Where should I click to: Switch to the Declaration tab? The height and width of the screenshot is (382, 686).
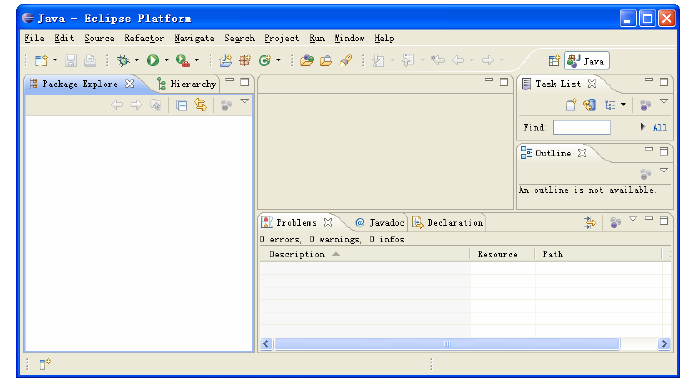[448, 223]
